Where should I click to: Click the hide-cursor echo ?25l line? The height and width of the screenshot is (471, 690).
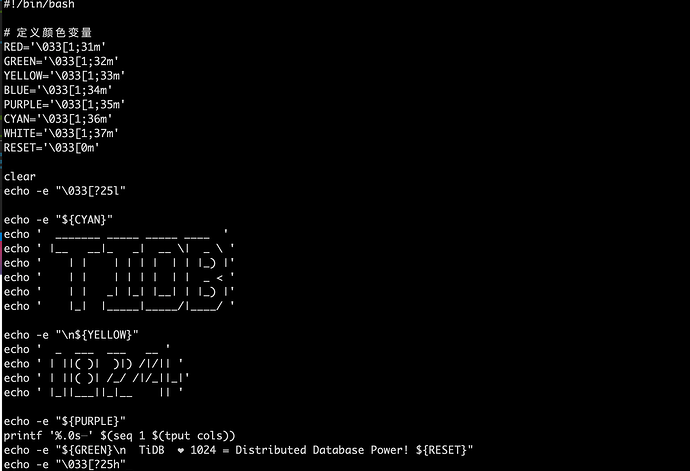[x=65, y=191]
